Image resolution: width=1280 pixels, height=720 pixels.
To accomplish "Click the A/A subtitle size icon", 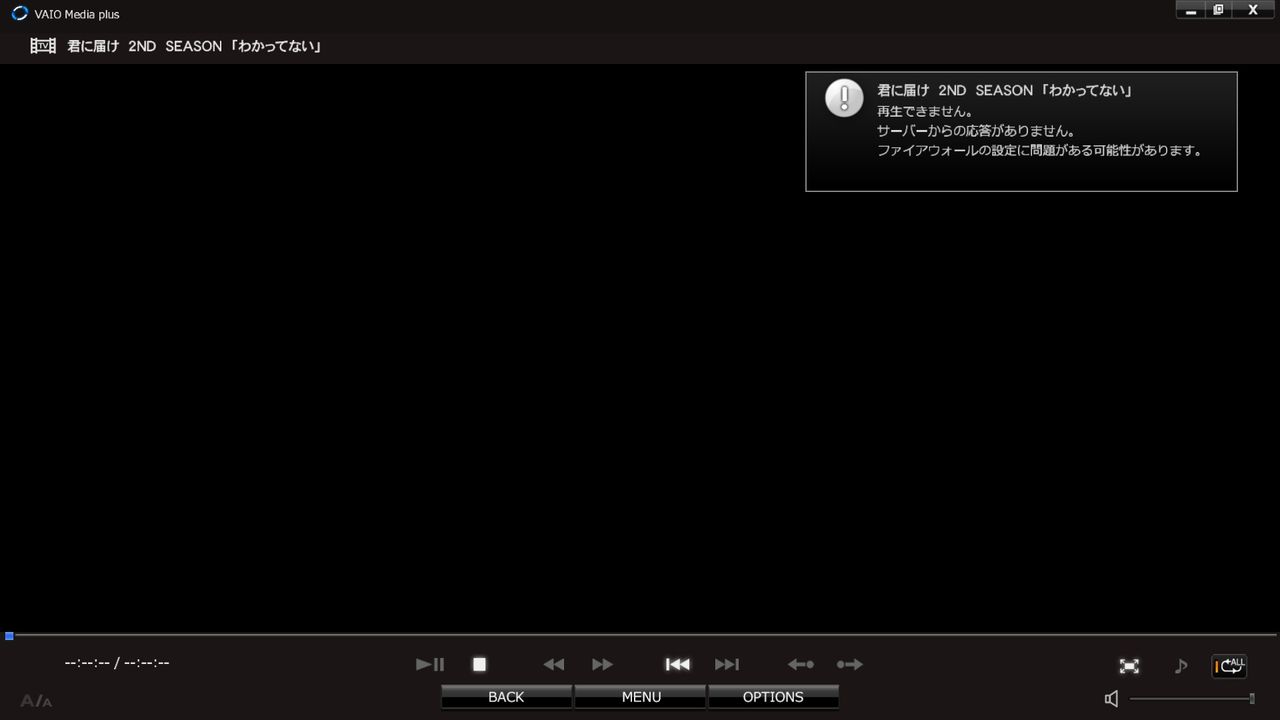I will point(38,700).
